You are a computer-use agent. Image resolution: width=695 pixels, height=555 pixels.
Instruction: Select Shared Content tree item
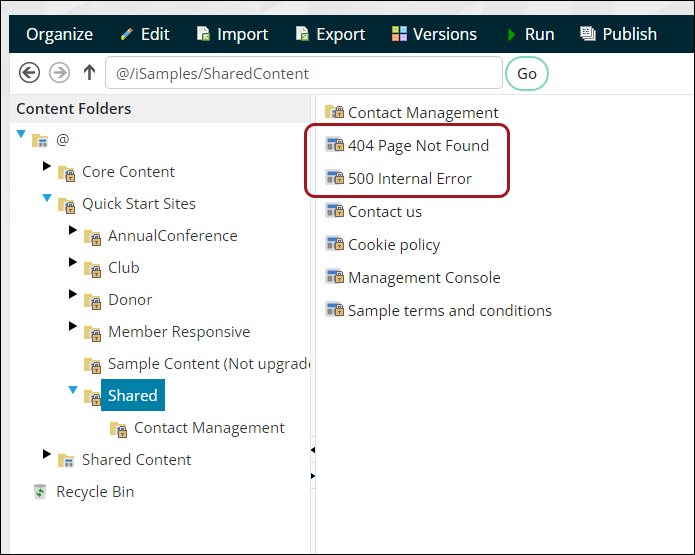[x=137, y=460]
